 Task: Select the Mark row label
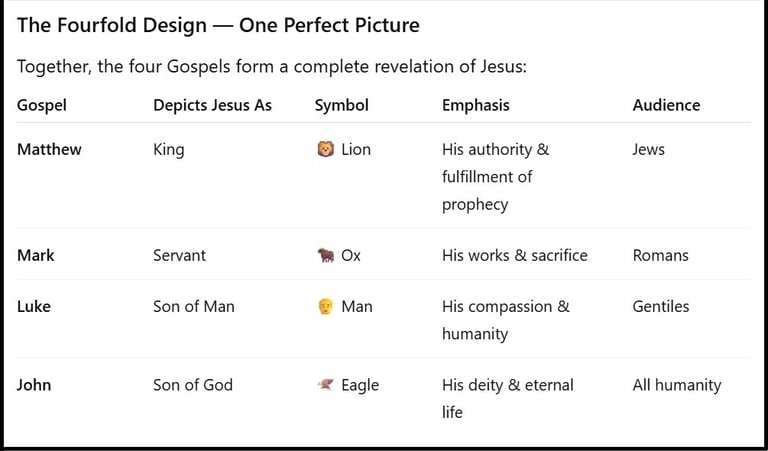click(x=36, y=255)
